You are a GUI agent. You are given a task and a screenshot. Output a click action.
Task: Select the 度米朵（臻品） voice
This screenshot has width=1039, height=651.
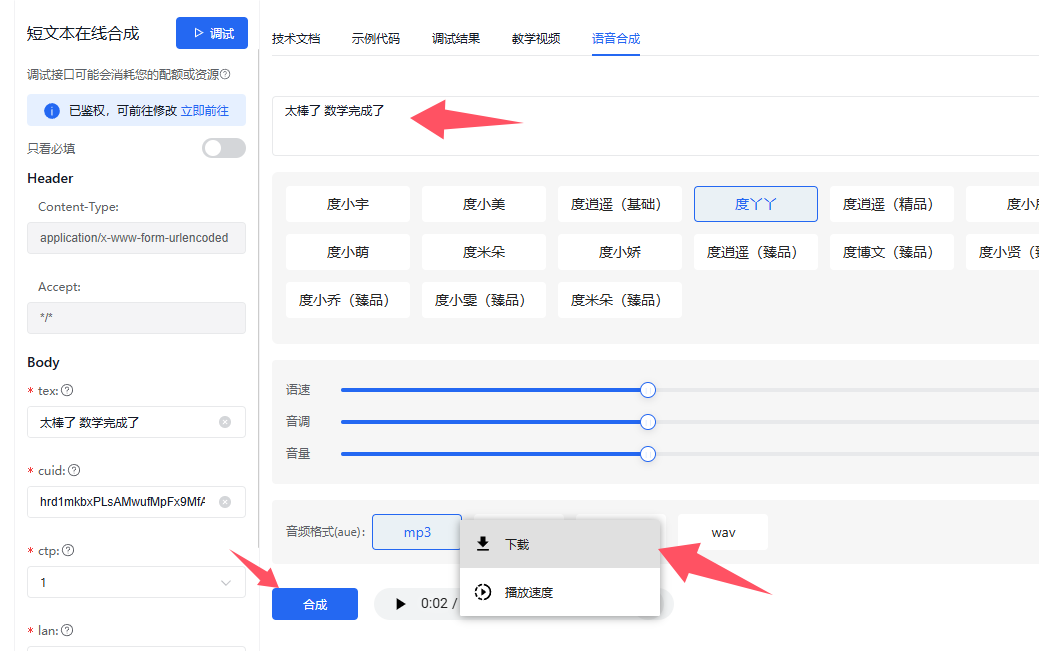(620, 300)
